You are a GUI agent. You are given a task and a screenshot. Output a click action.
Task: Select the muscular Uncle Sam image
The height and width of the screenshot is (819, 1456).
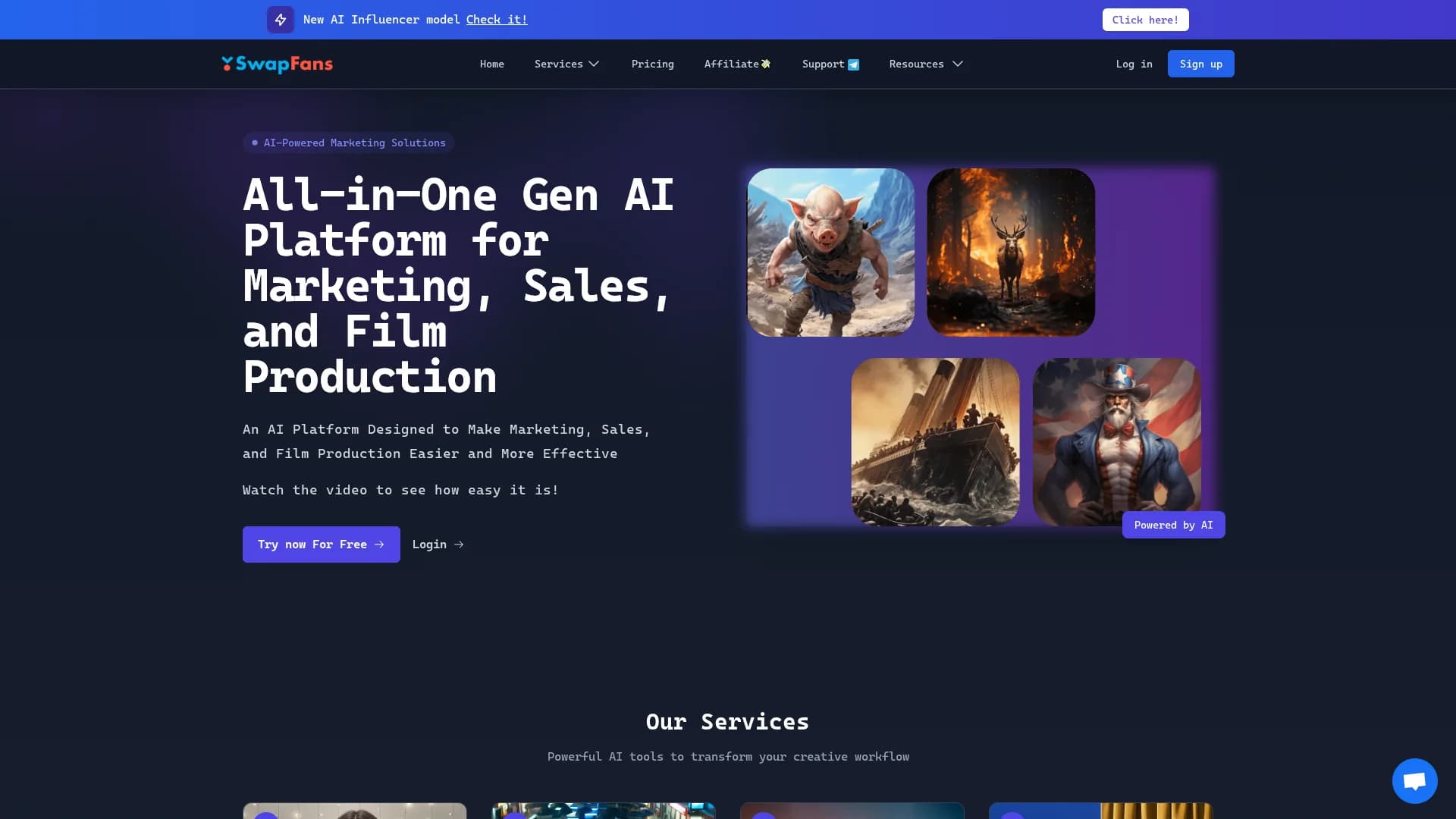point(1116,442)
